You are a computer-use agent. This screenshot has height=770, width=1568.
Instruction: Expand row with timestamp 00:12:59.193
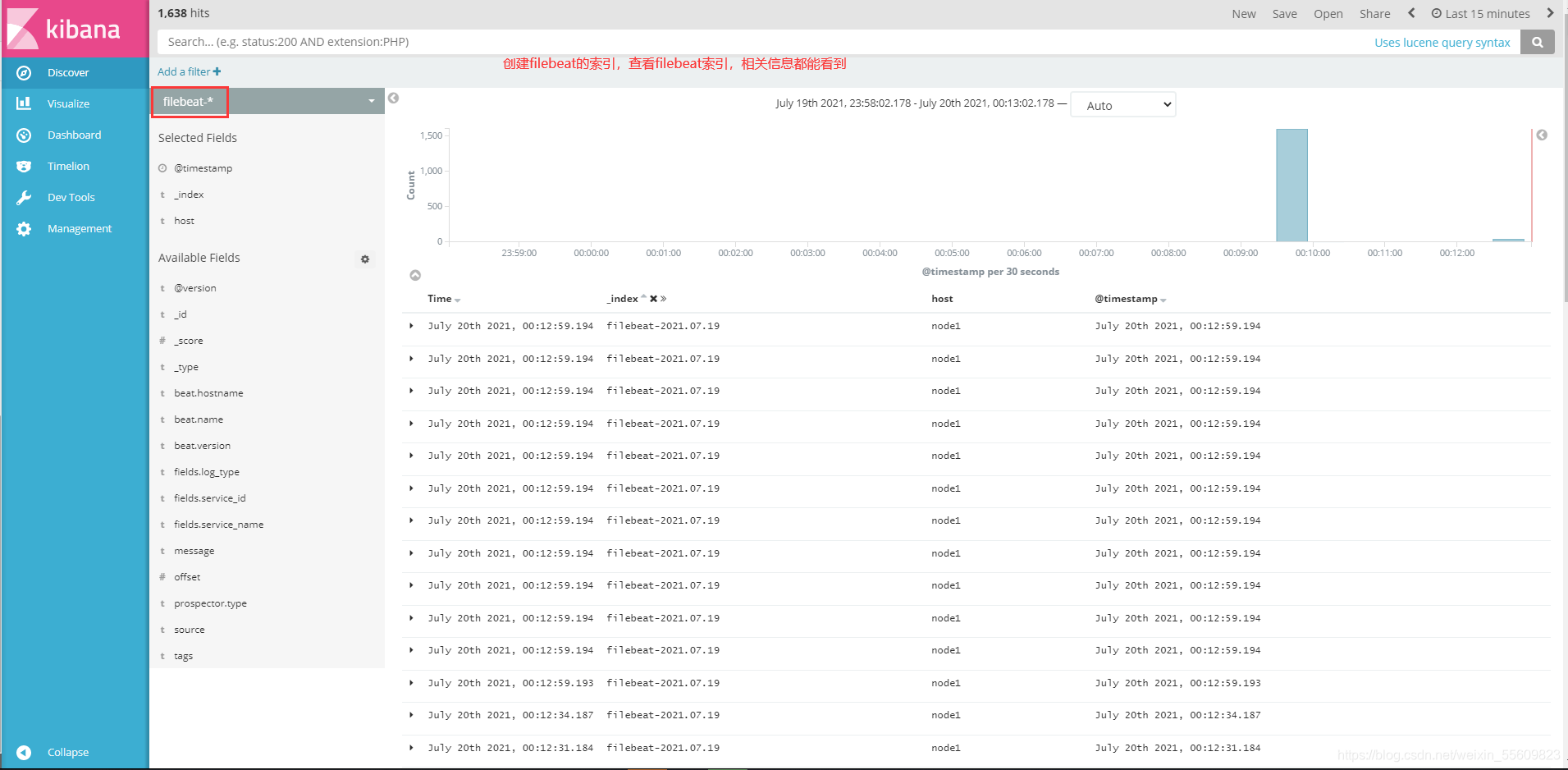411,683
